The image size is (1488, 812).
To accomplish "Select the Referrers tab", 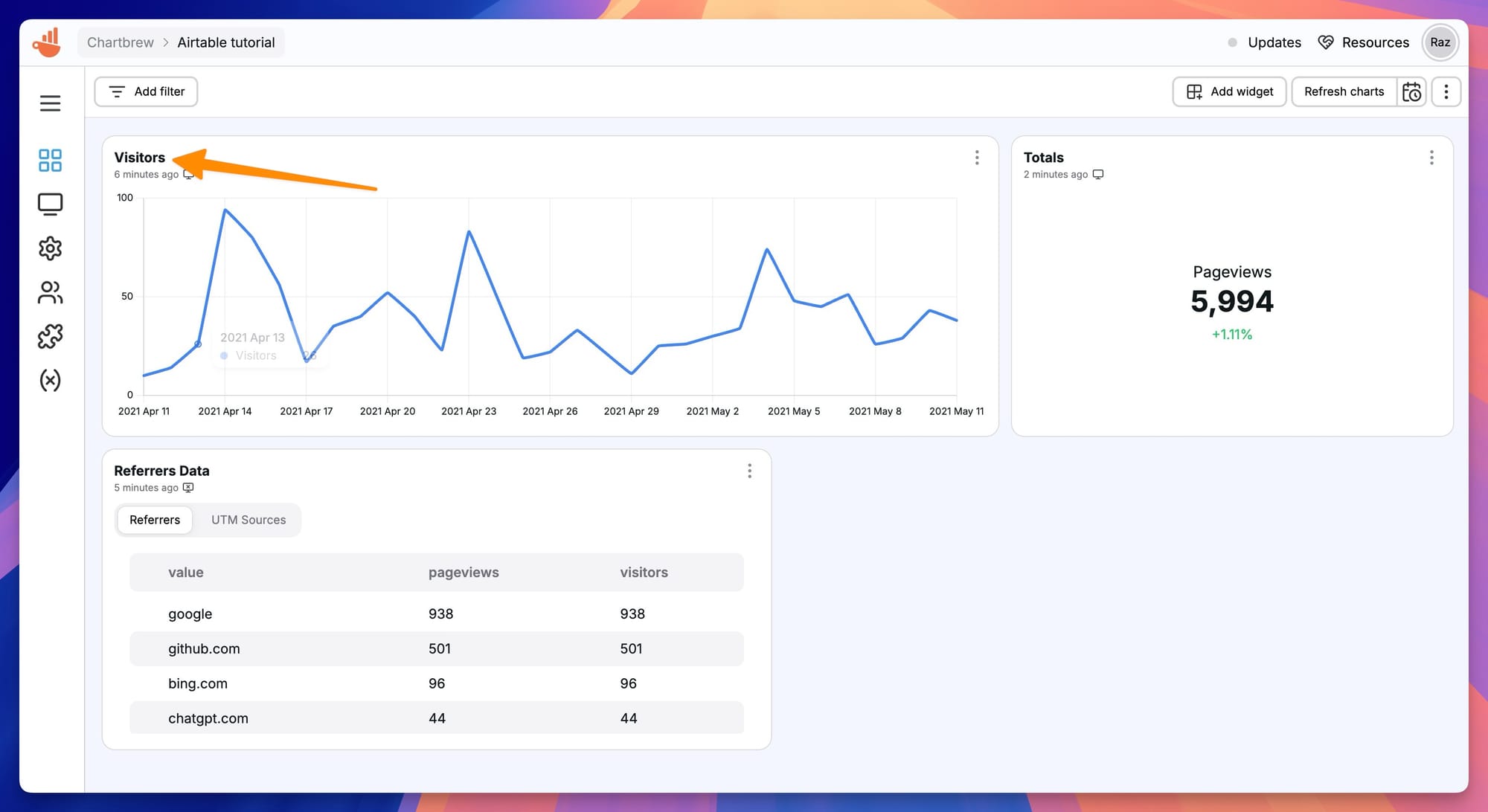I will pyautogui.click(x=154, y=519).
